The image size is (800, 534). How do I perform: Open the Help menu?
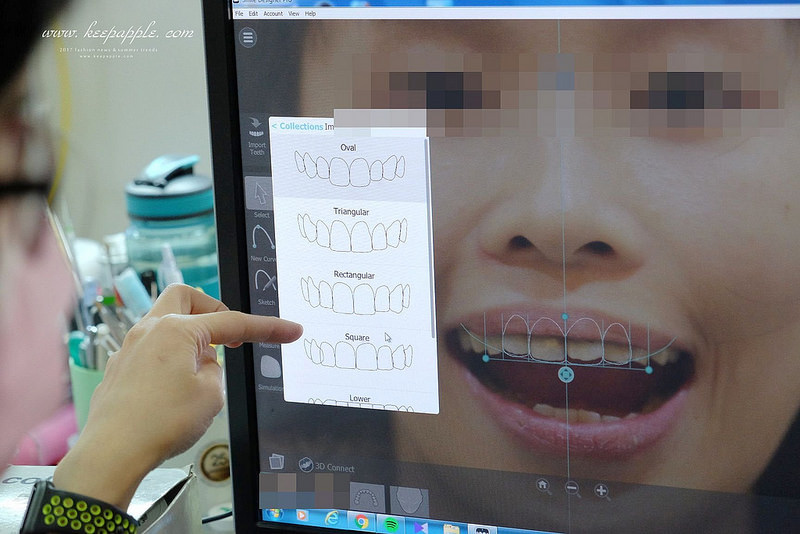point(310,14)
